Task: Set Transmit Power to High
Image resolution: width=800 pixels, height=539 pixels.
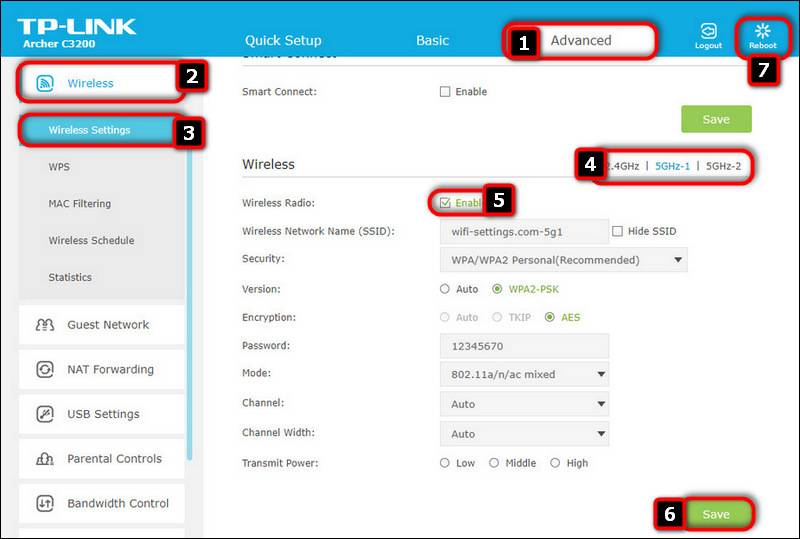Action: pyautogui.click(x=555, y=462)
